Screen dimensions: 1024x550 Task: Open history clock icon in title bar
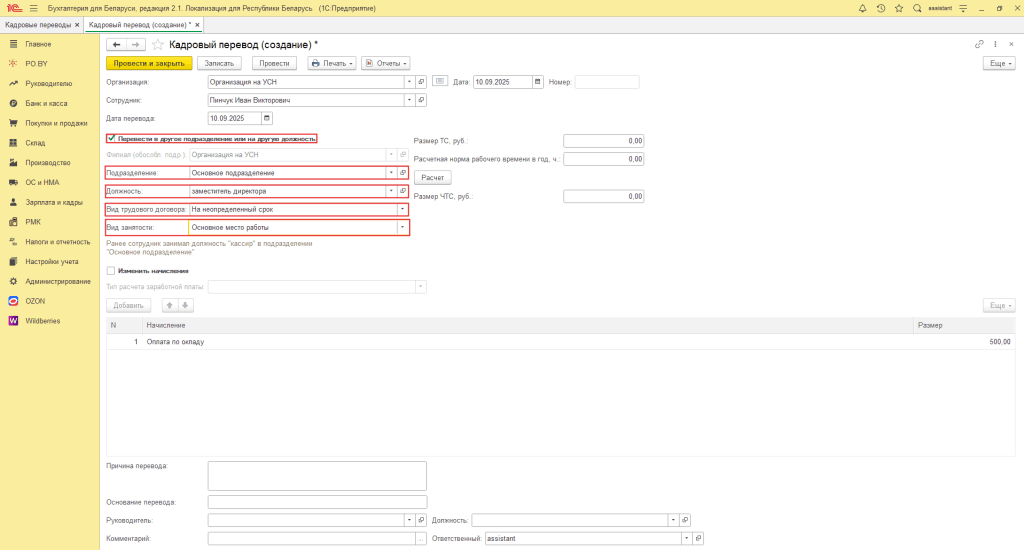coord(880,8)
